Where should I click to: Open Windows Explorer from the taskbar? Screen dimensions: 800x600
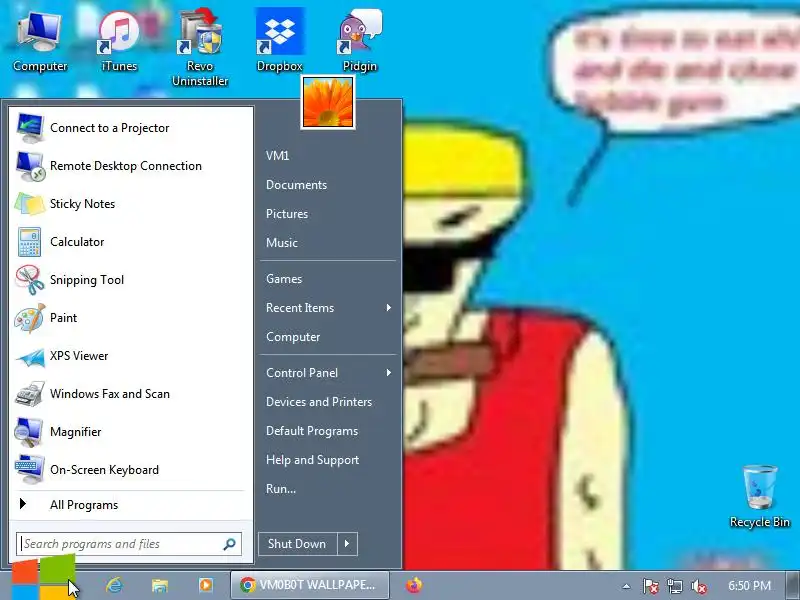pyautogui.click(x=160, y=585)
